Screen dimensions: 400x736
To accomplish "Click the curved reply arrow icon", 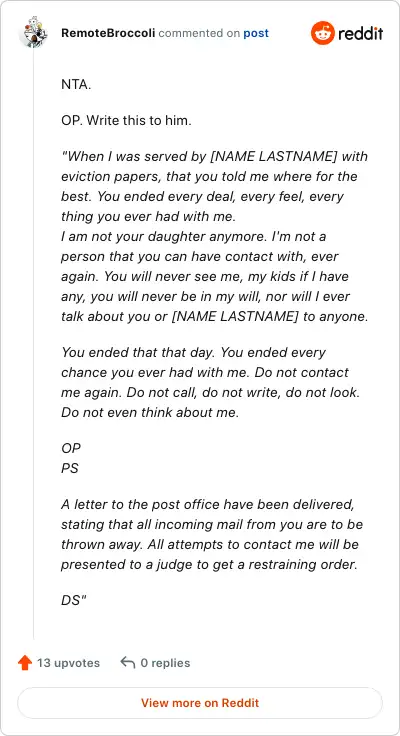I will (x=127, y=662).
